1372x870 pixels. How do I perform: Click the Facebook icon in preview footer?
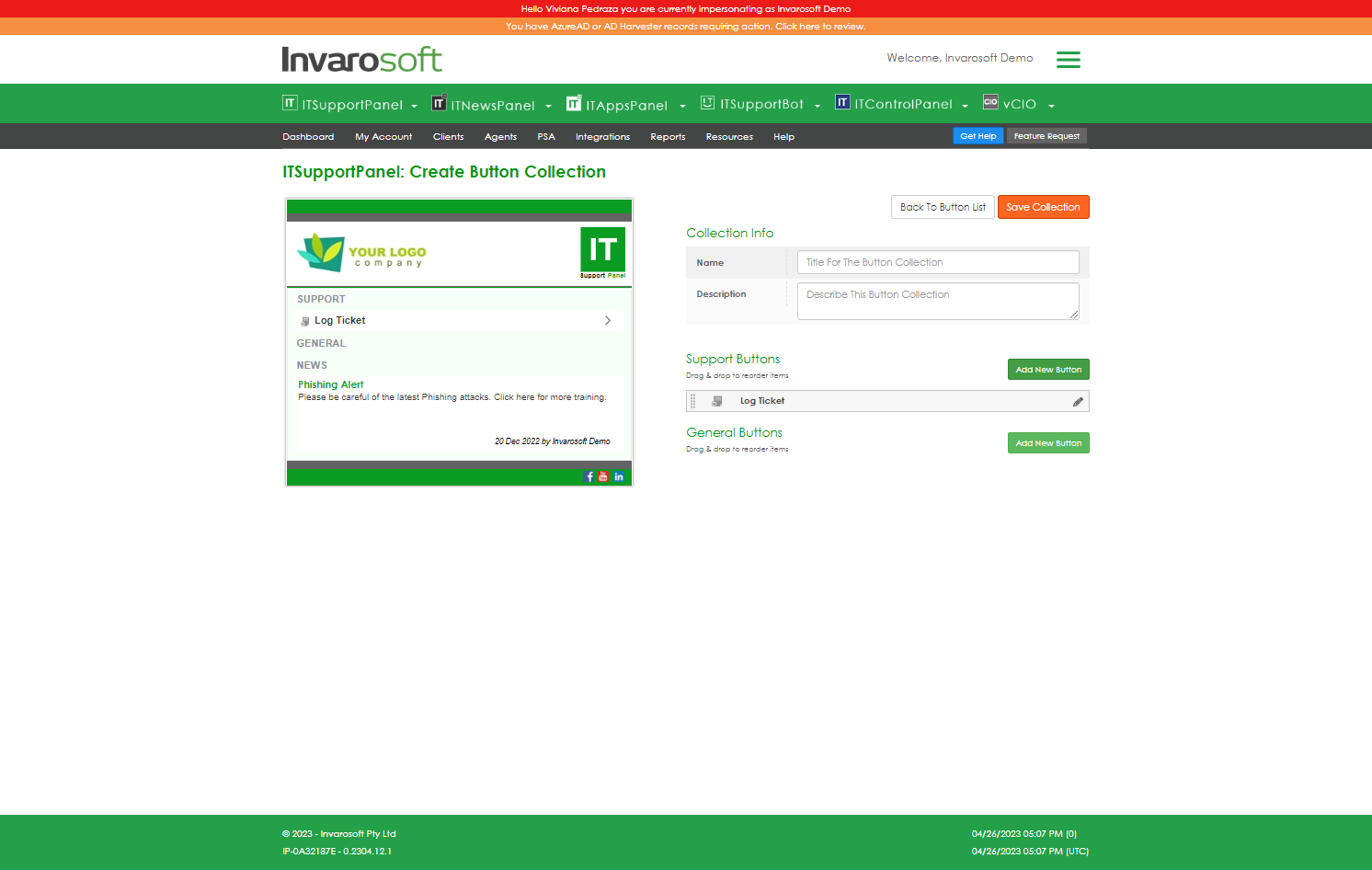click(x=589, y=476)
